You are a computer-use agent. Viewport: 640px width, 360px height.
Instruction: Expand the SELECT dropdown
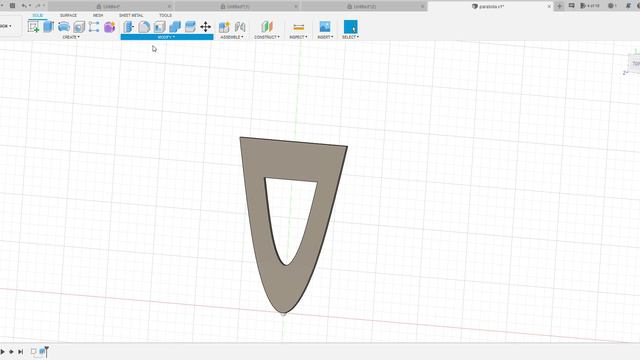coord(351,37)
